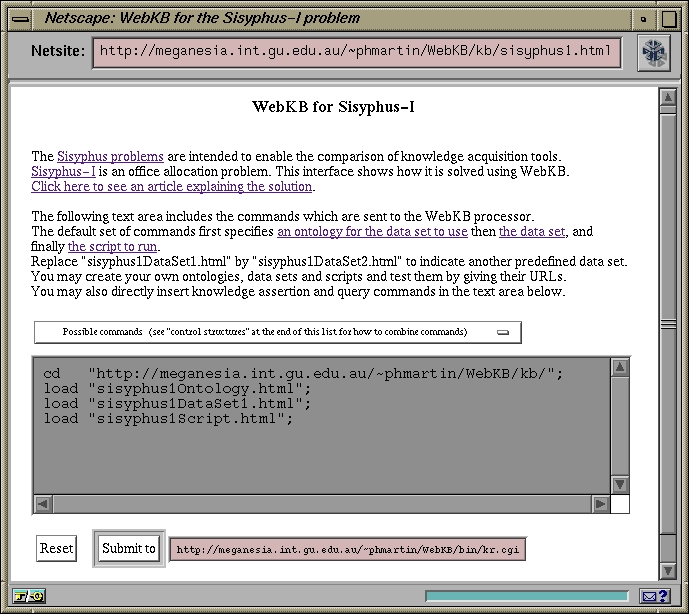The image size is (689, 614).
Task: Click the Netsite URL field
Action: (x=357, y=53)
